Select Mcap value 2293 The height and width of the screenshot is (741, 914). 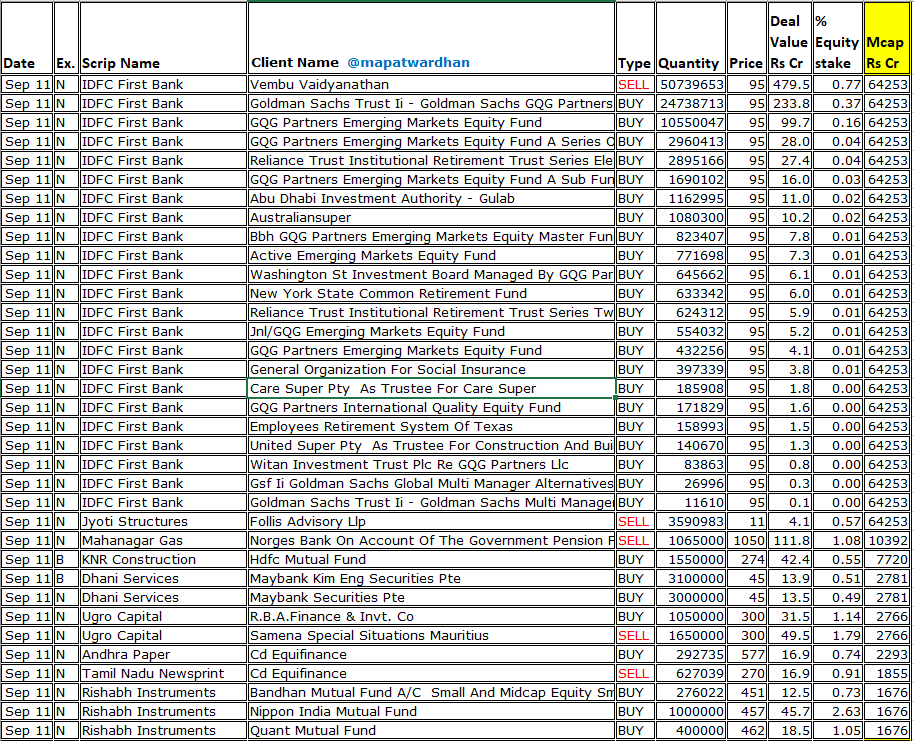click(887, 655)
